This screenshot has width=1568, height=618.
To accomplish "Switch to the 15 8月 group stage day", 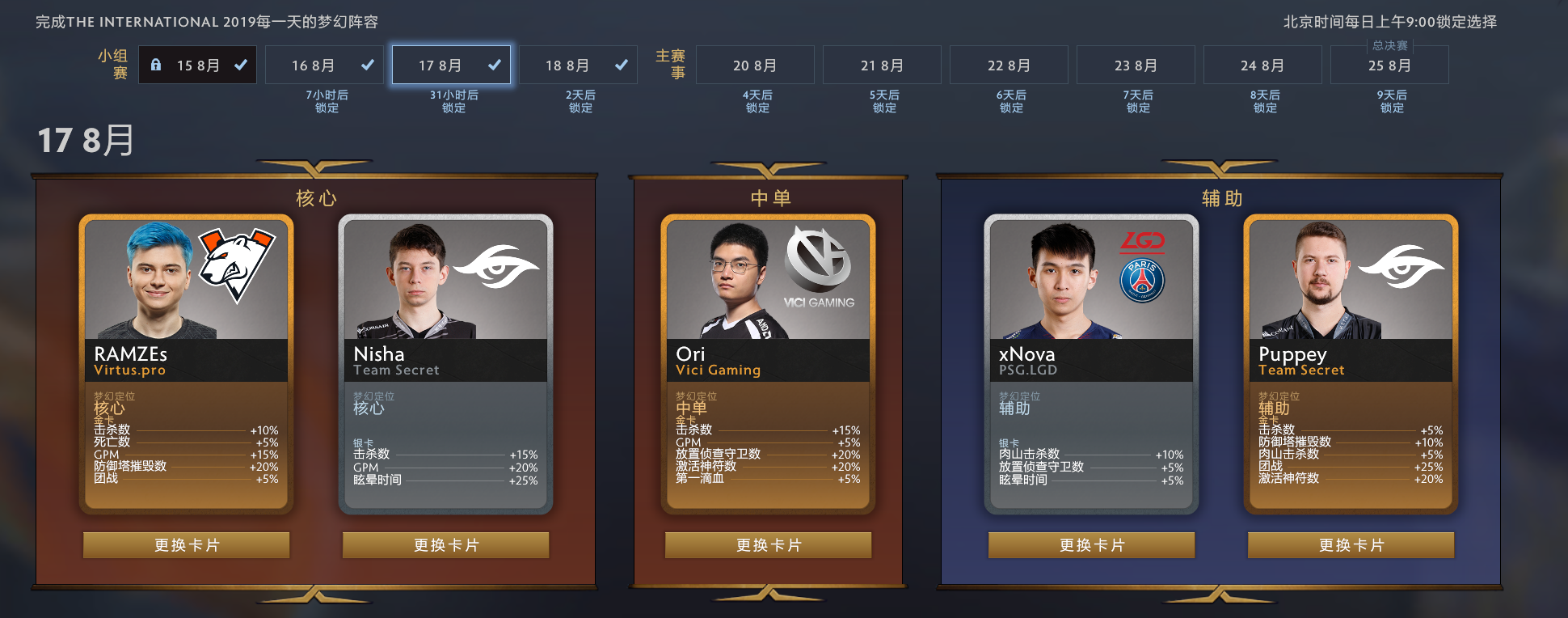I will (197, 65).
